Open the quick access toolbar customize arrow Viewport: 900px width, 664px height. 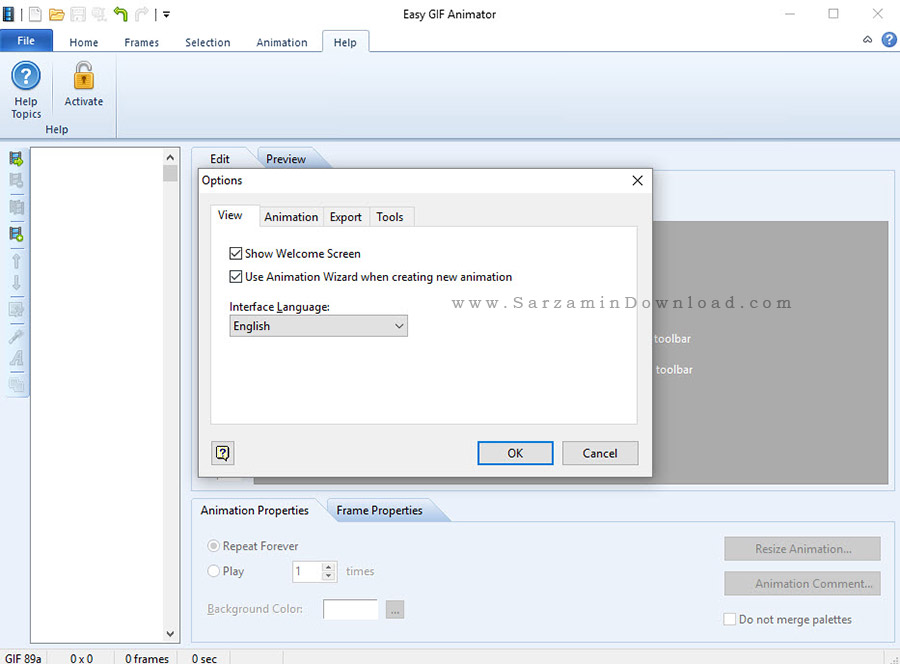pos(166,14)
